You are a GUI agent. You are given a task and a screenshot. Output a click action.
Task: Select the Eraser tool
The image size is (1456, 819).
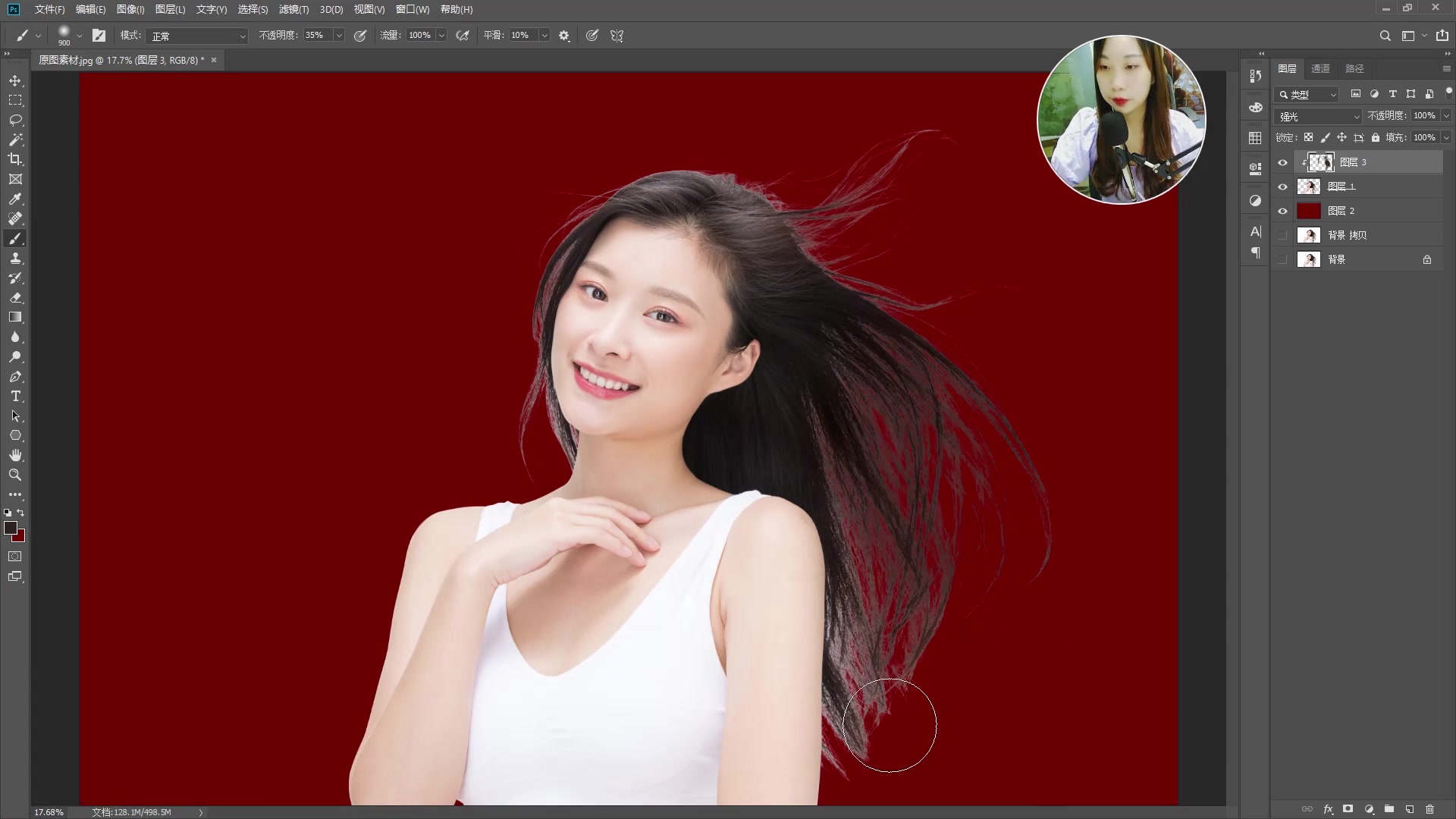tap(15, 297)
